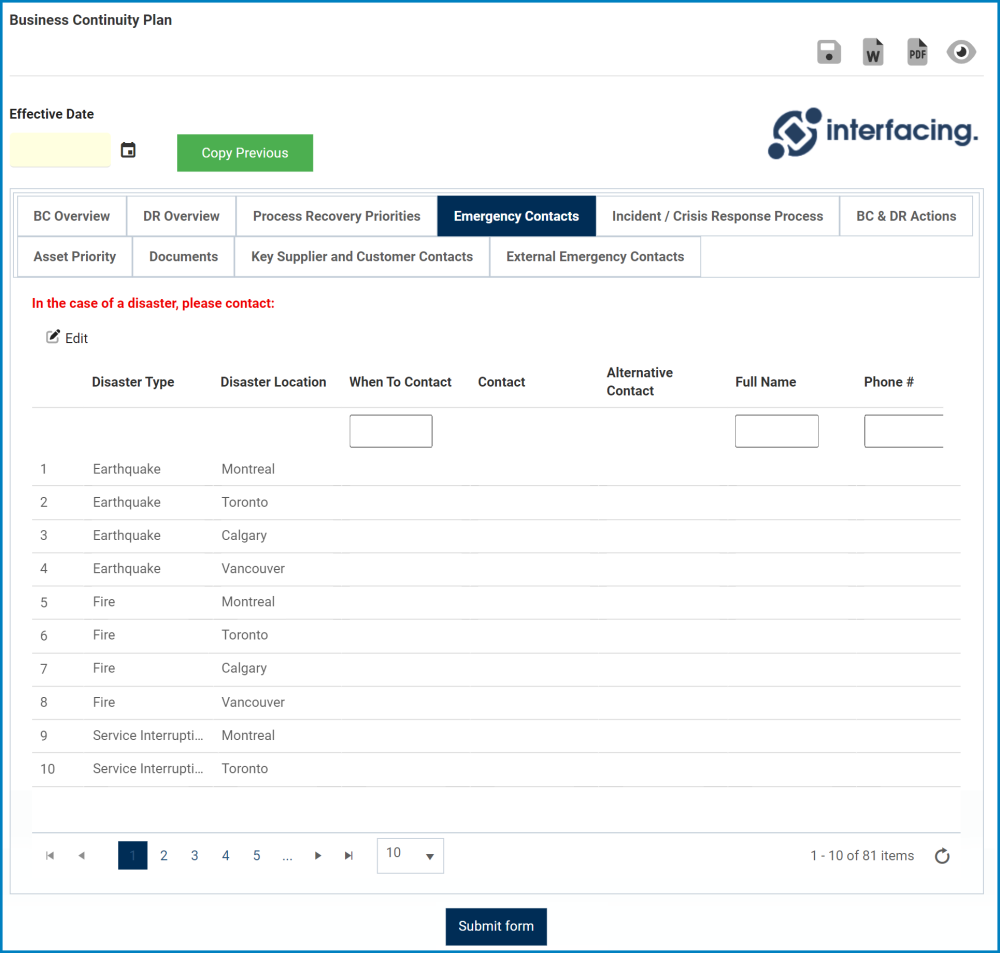Screen dimensions: 1000x953
Task: Sort by Contact column header
Action: click(x=502, y=382)
